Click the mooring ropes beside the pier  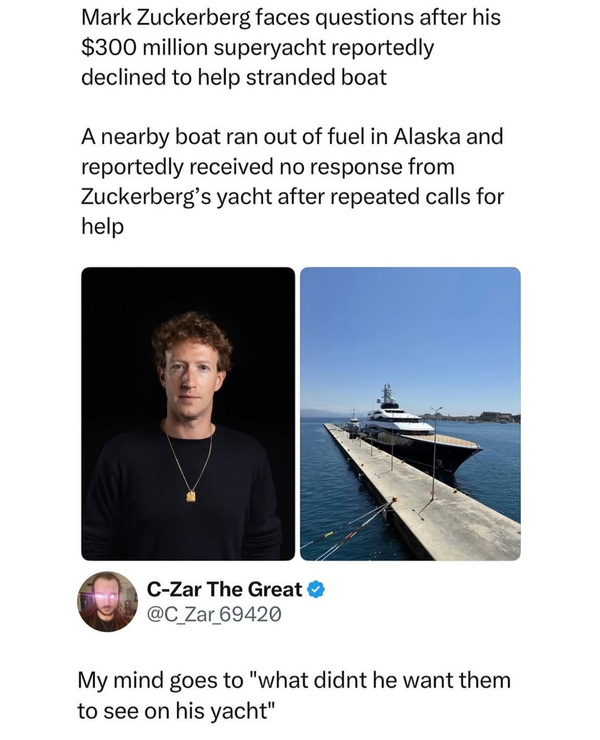point(349,531)
